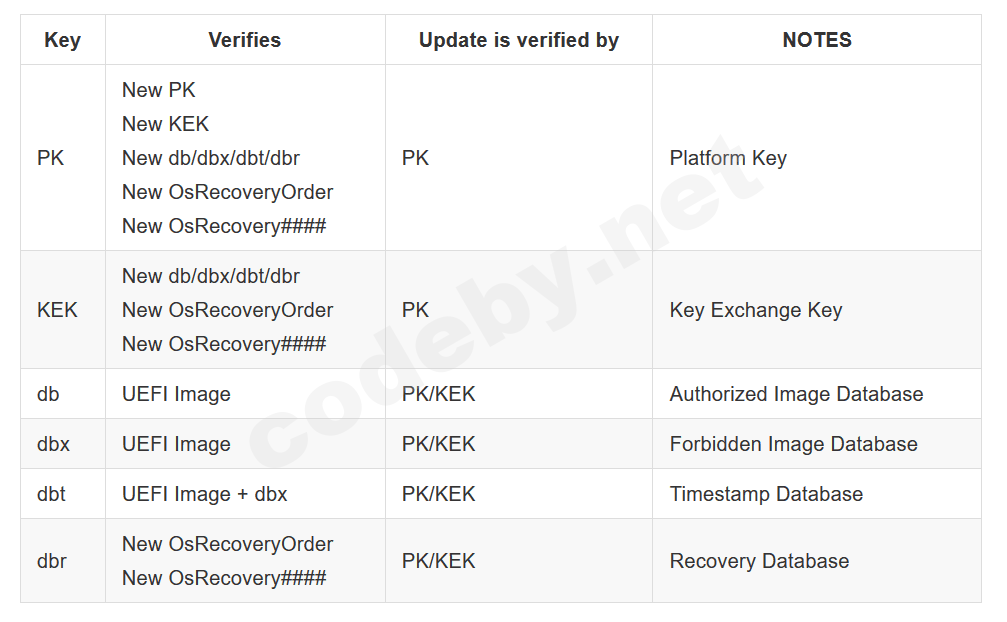Image resolution: width=1007 pixels, height=622 pixels.
Task: Click the "Authorized Image Database" cell
Action: 796,394
